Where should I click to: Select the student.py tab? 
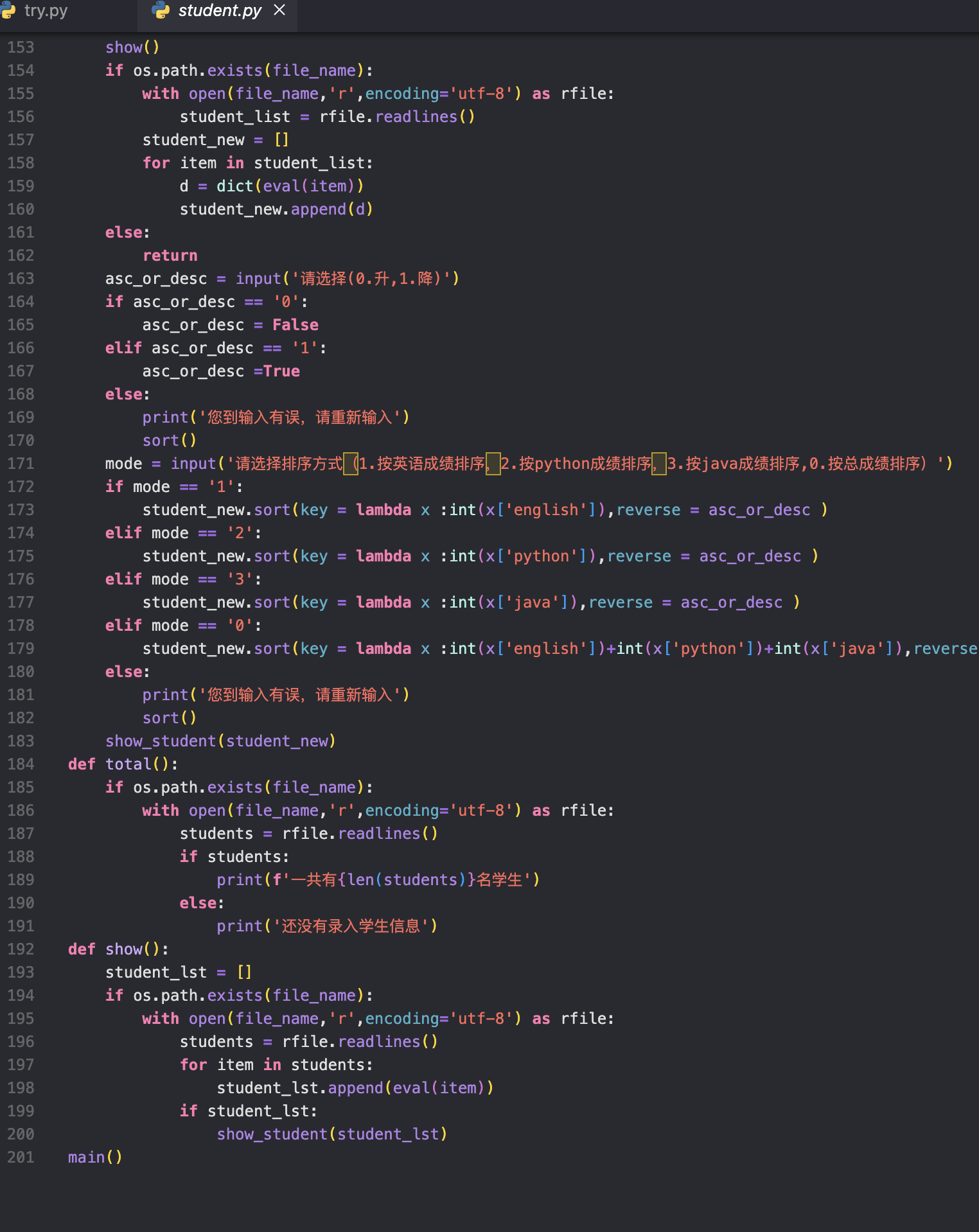219,11
